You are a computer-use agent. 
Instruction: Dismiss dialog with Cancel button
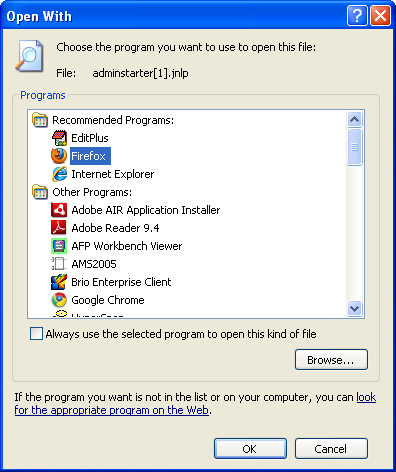point(331,449)
